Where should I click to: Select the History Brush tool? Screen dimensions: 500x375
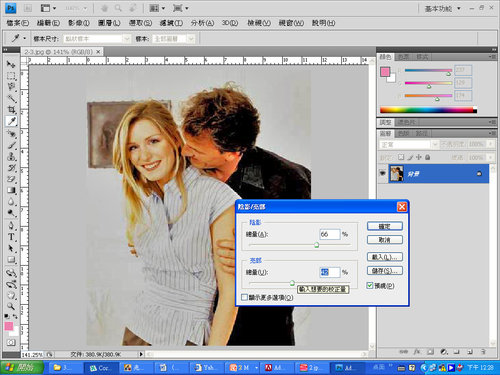[11, 168]
